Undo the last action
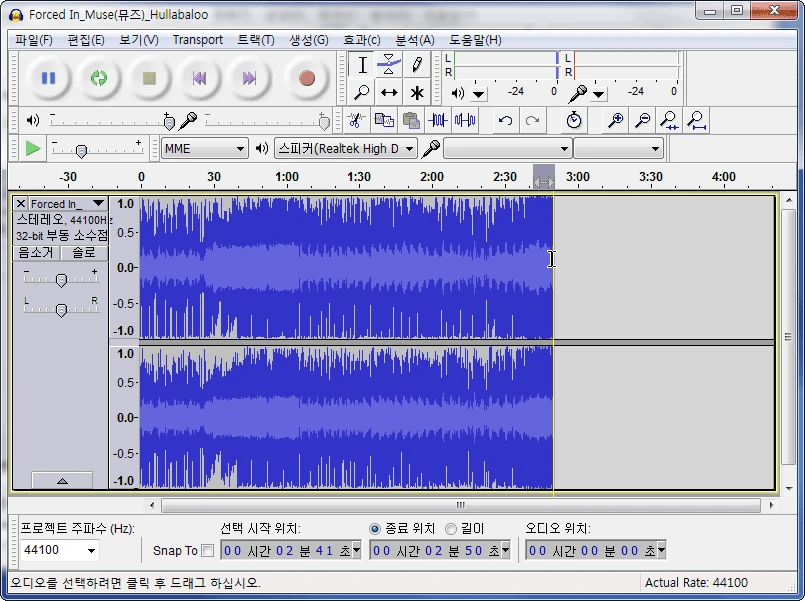 tap(505, 121)
